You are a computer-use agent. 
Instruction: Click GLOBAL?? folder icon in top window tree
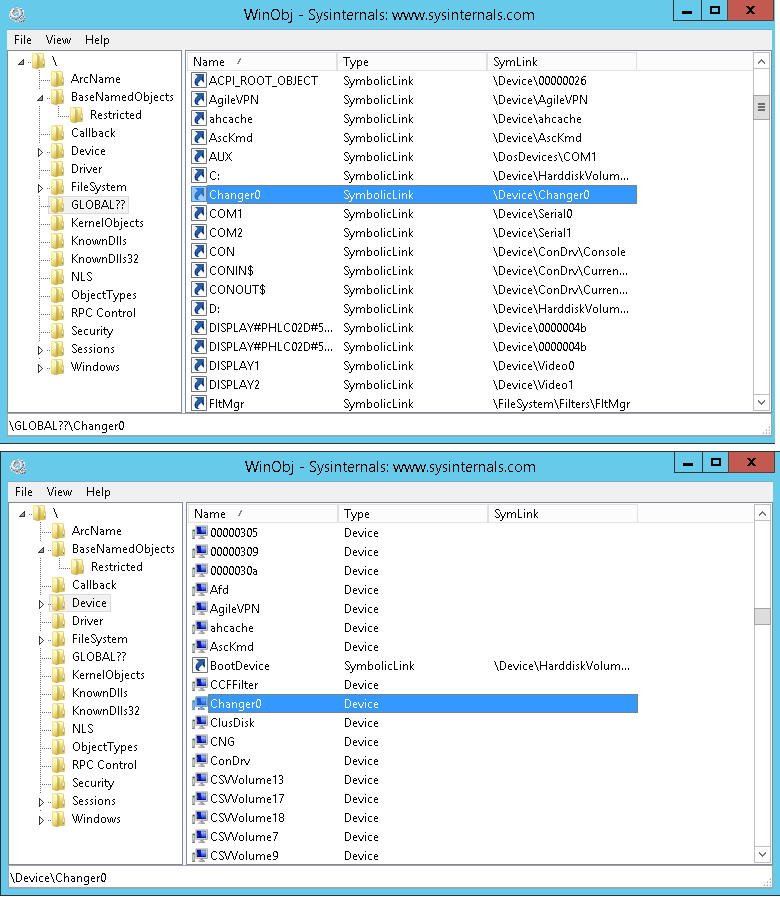57,205
